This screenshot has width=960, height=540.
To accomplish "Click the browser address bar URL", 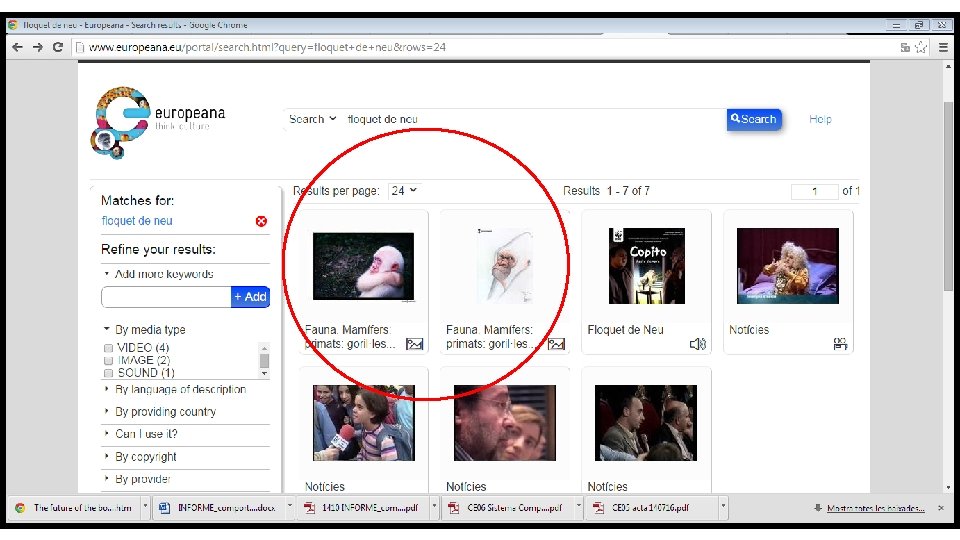I will pyautogui.click(x=267, y=47).
